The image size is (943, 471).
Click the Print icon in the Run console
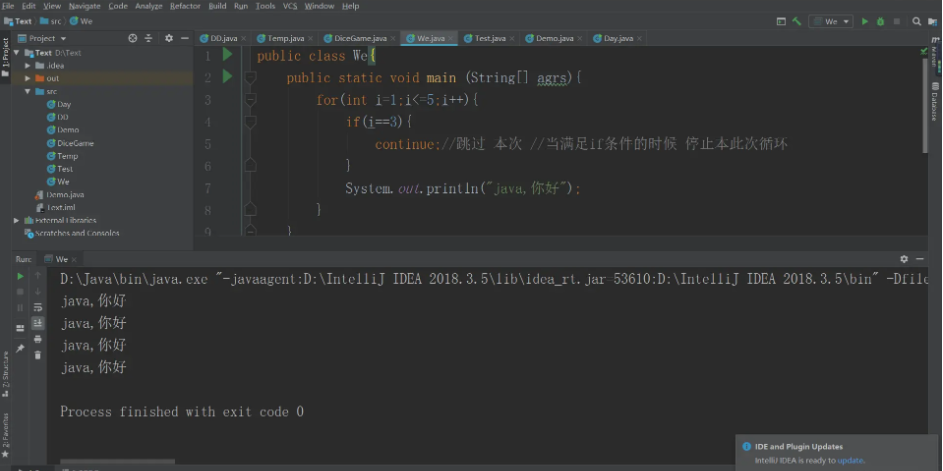(x=38, y=339)
